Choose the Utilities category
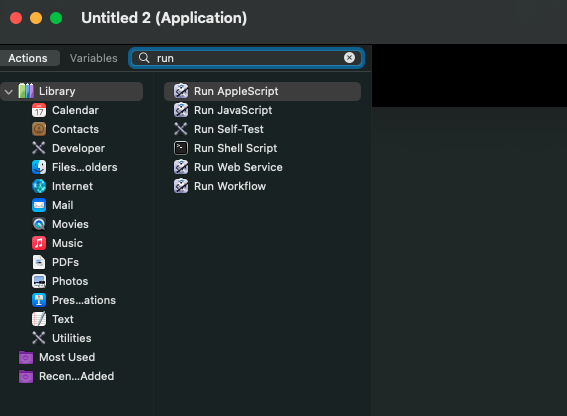Viewport: 567px width, 416px height. [x=72, y=338]
